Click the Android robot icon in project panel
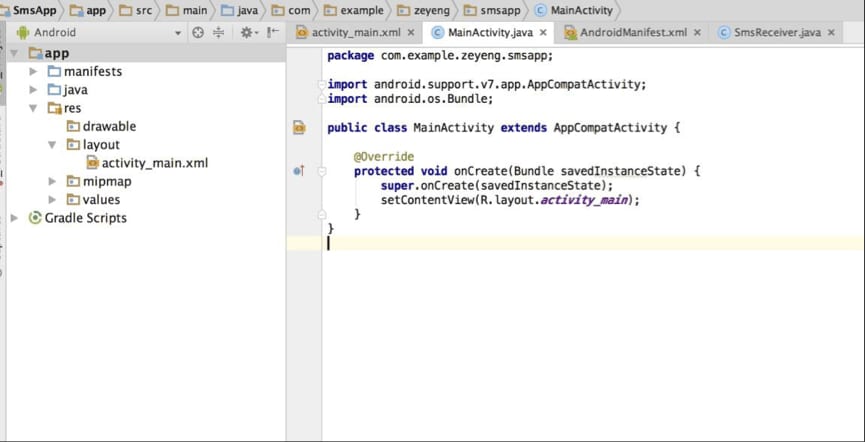The height and width of the screenshot is (442, 865). point(23,33)
